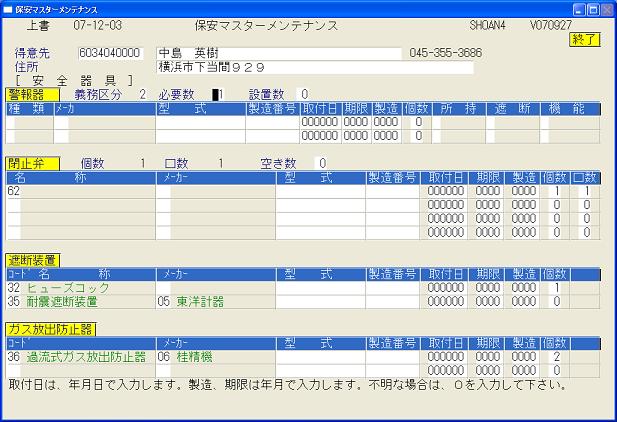
Task: Select the yellow 閉止弁 section label
Action: coord(32,163)
